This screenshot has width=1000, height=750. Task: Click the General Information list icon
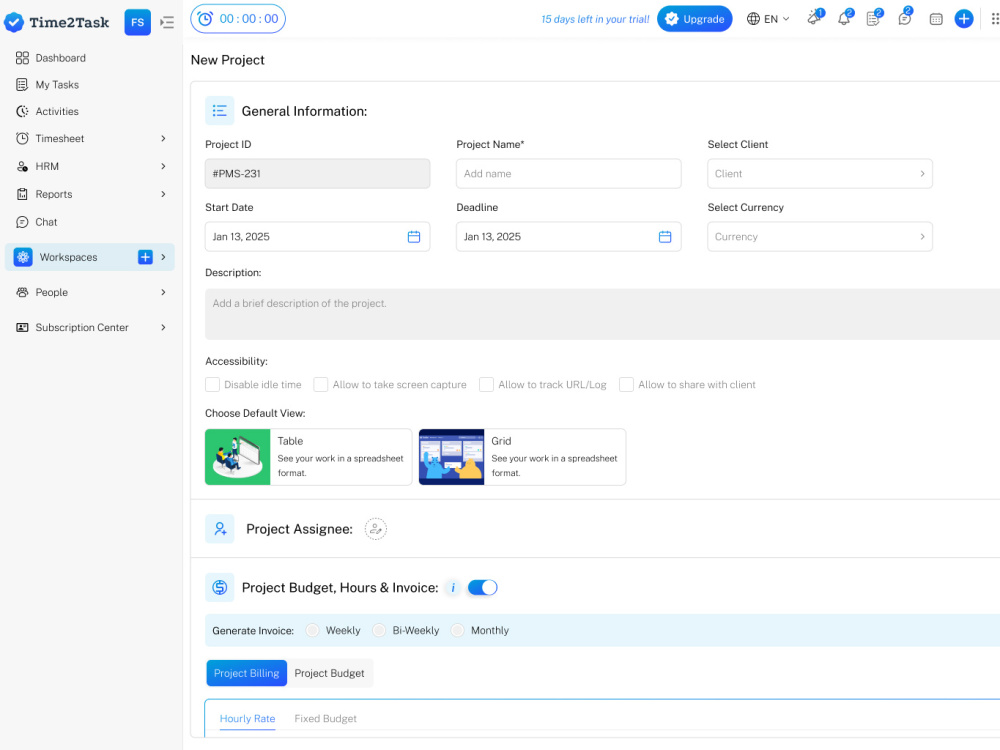[219, 111]
